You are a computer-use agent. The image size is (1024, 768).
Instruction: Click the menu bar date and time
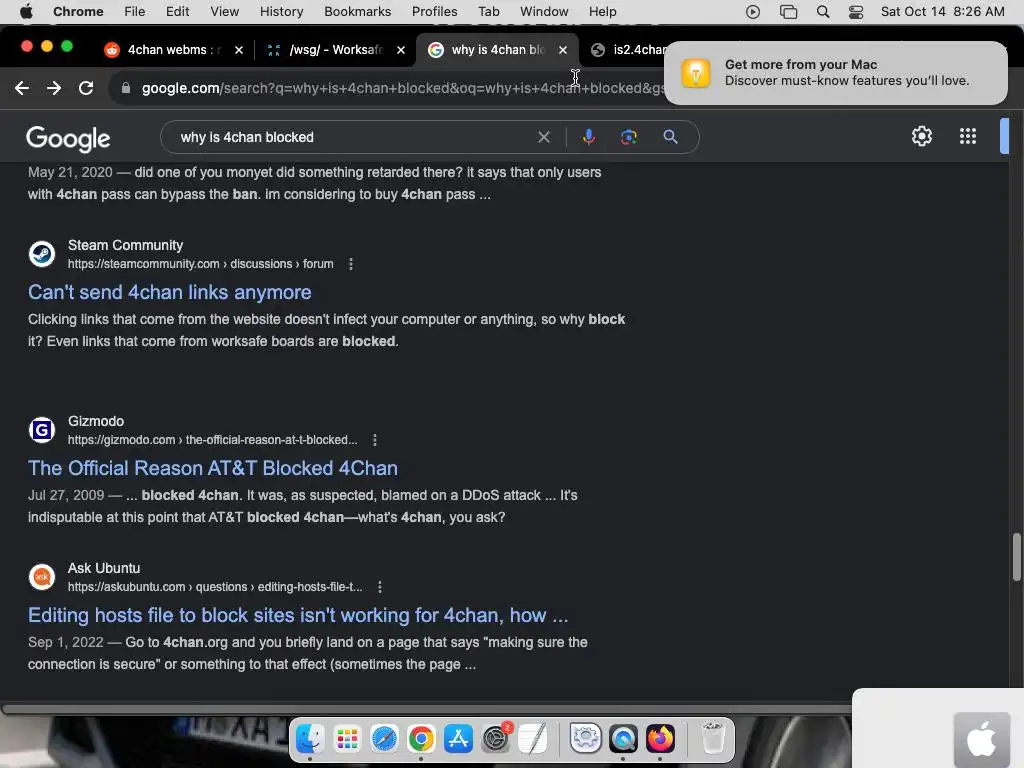point(942,12)
